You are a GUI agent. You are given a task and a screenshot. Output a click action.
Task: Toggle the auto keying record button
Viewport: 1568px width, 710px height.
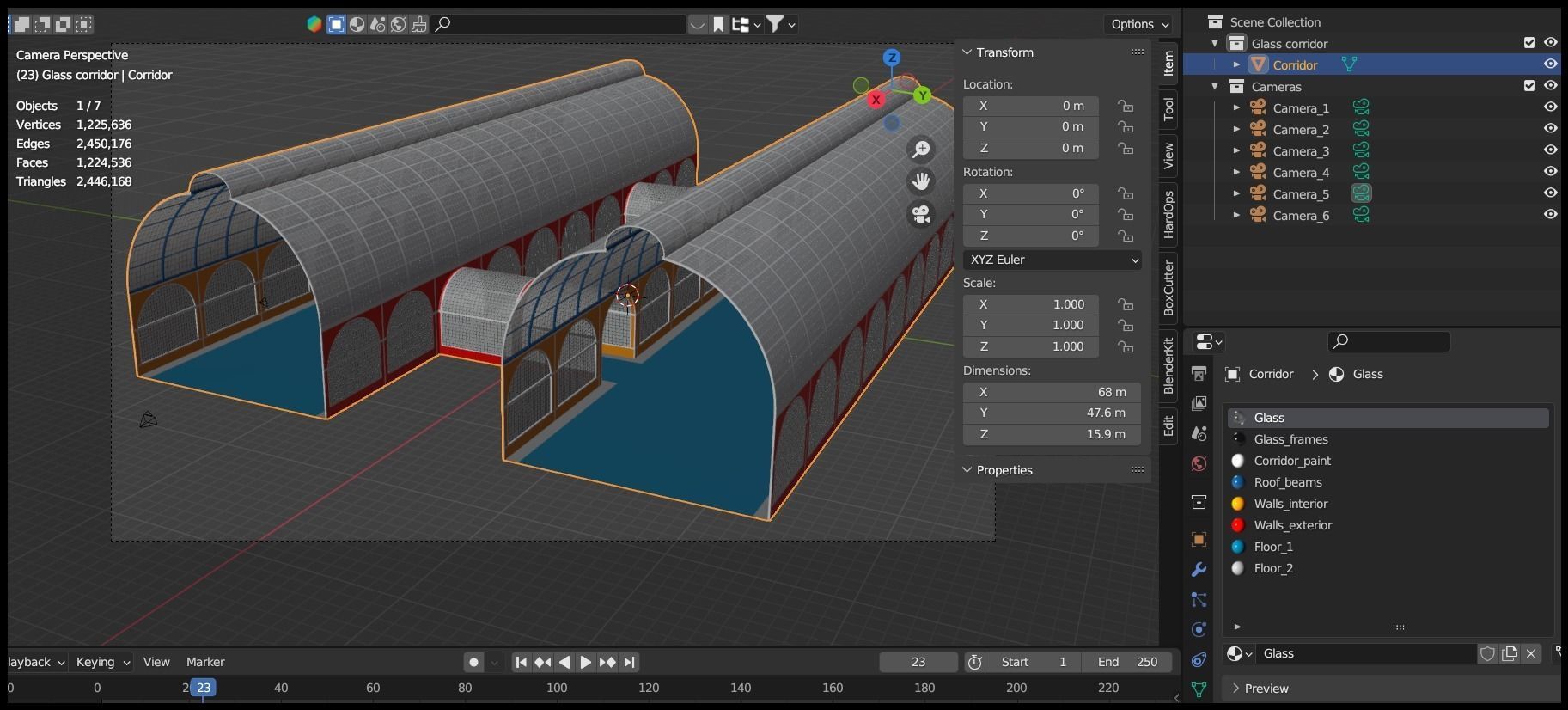[473, 662]
